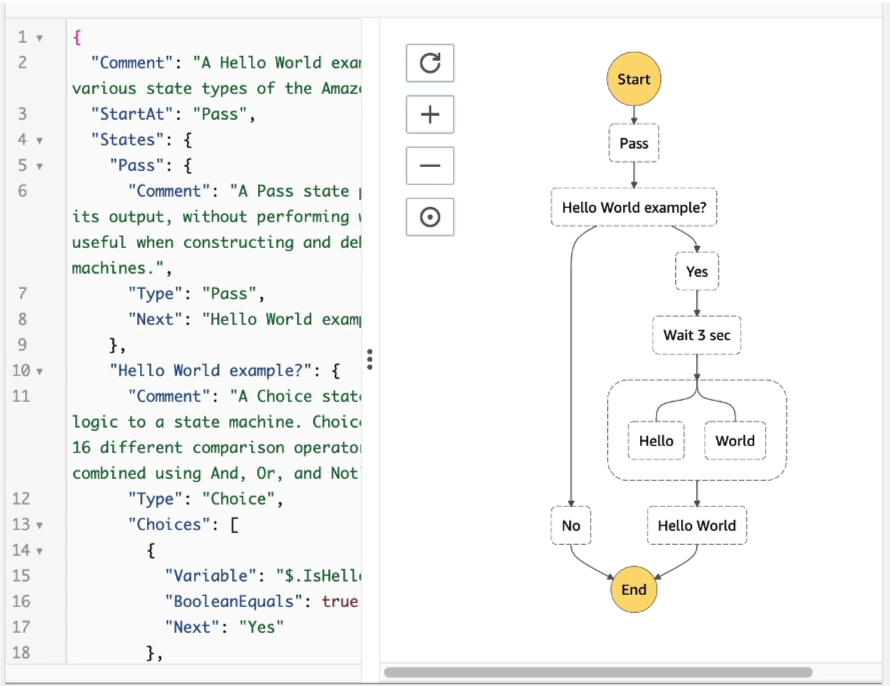Click the "Comment" key on line 6
This screenshot has height=686, width=890.
(x=169, y=191)
